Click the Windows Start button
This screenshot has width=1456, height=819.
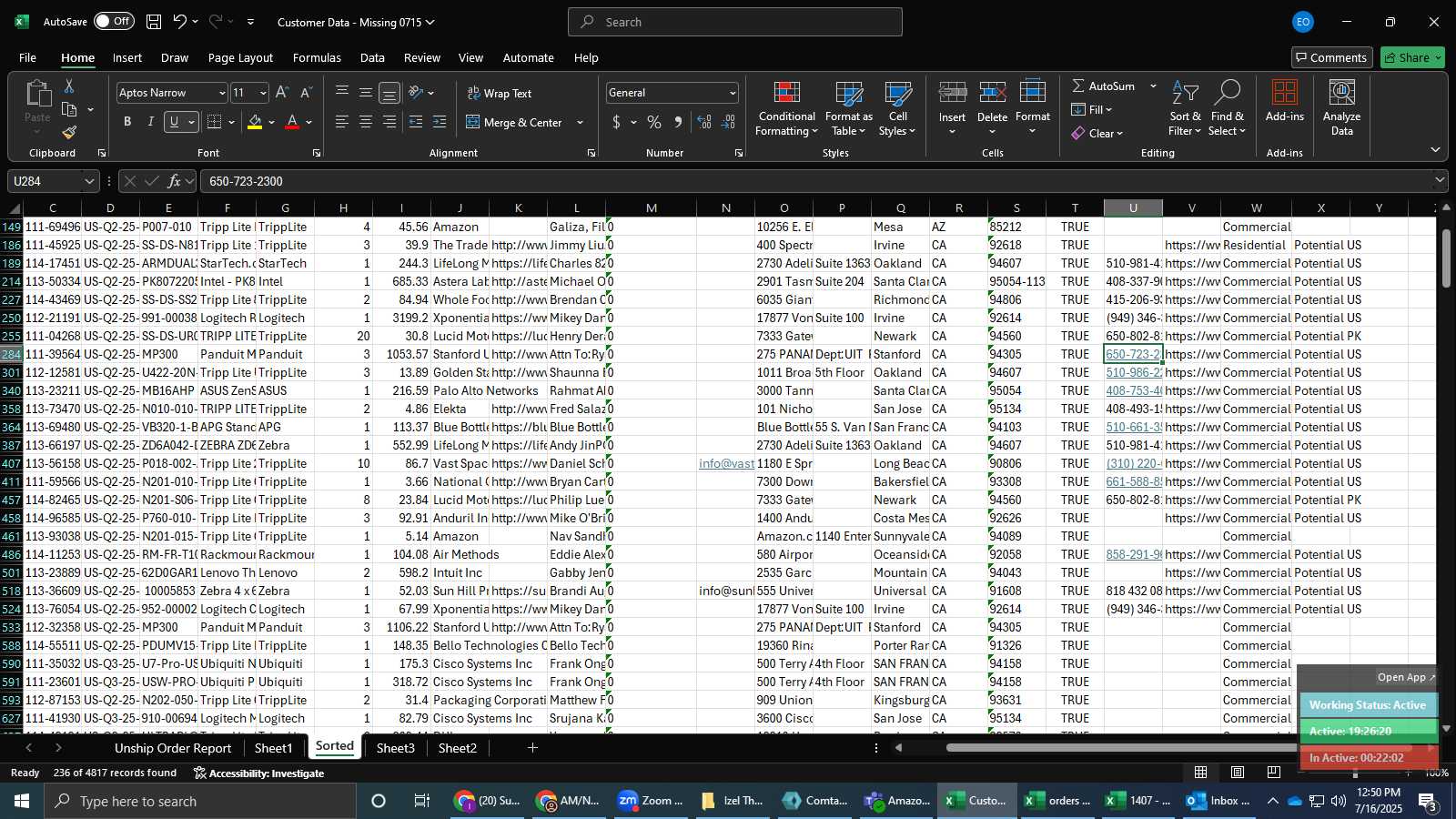(x=22, y=801)
